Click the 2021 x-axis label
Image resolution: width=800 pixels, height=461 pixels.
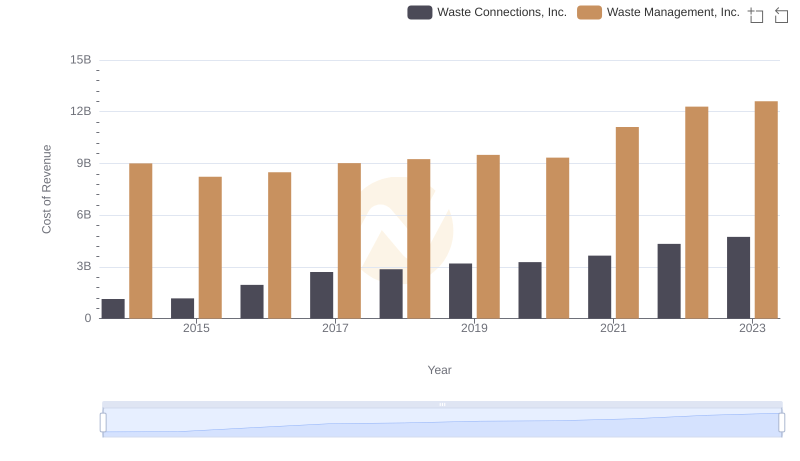pos(613,328)
